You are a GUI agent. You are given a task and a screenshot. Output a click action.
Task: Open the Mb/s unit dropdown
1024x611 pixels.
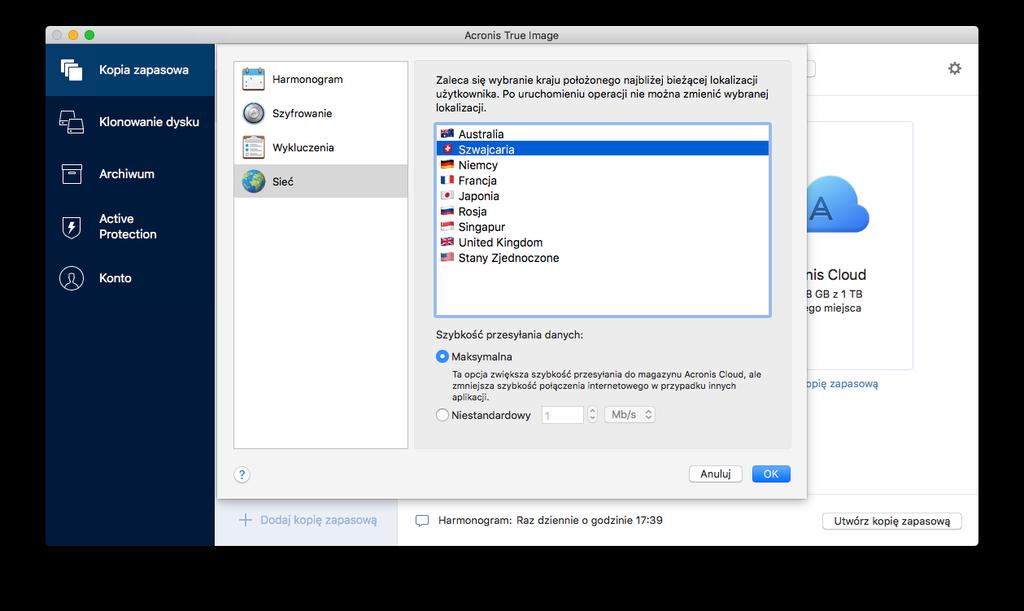point(630,415)
